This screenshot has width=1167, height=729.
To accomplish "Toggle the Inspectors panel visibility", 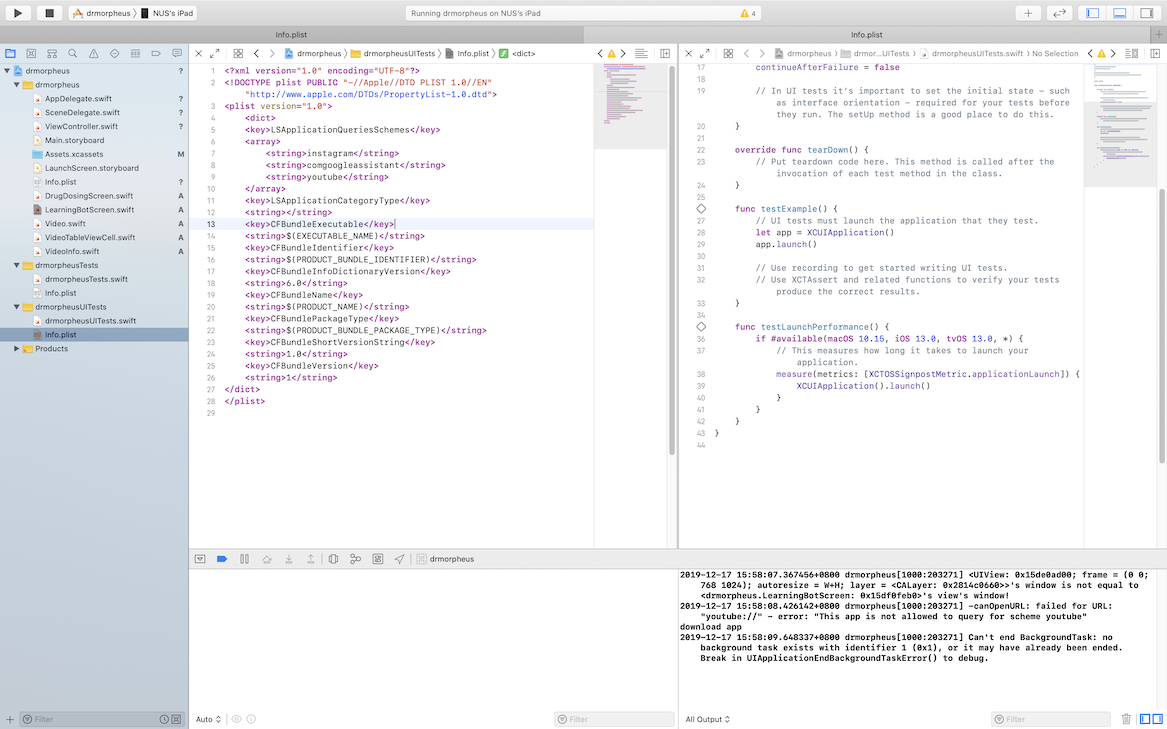I will [x=1146, y=13].
